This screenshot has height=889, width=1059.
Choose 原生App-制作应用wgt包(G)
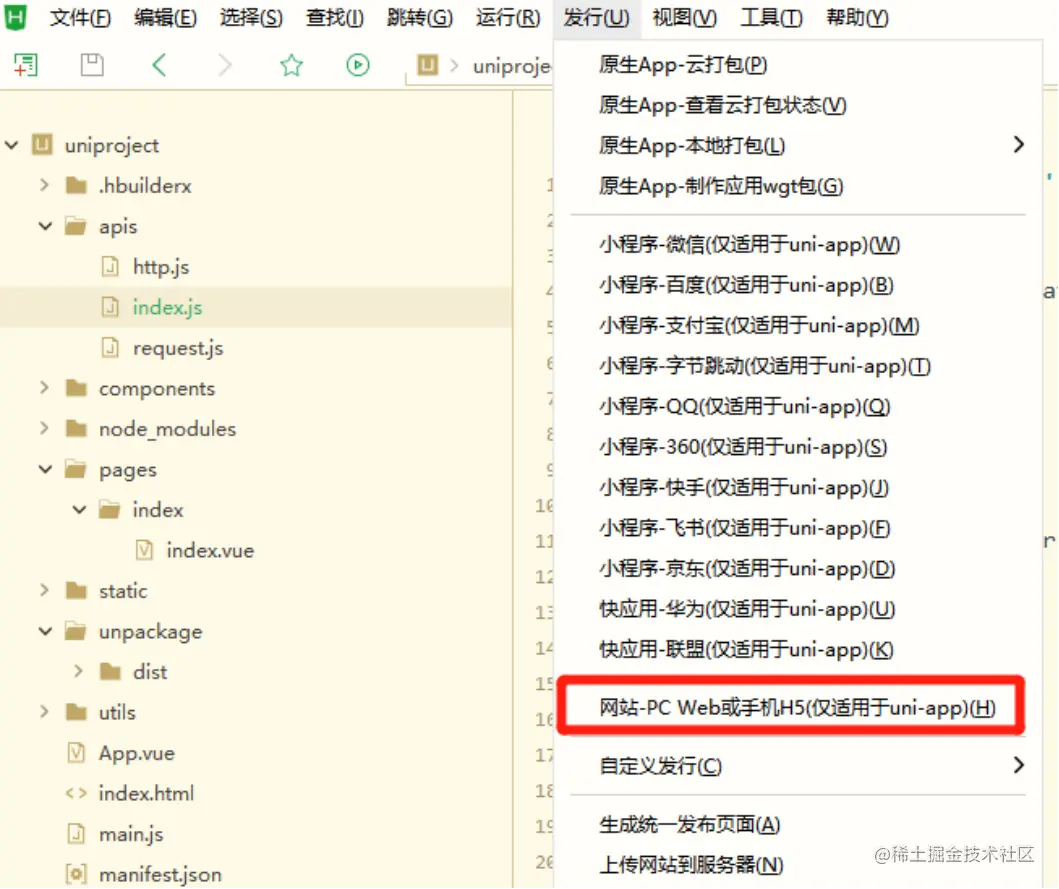[798, 186]
